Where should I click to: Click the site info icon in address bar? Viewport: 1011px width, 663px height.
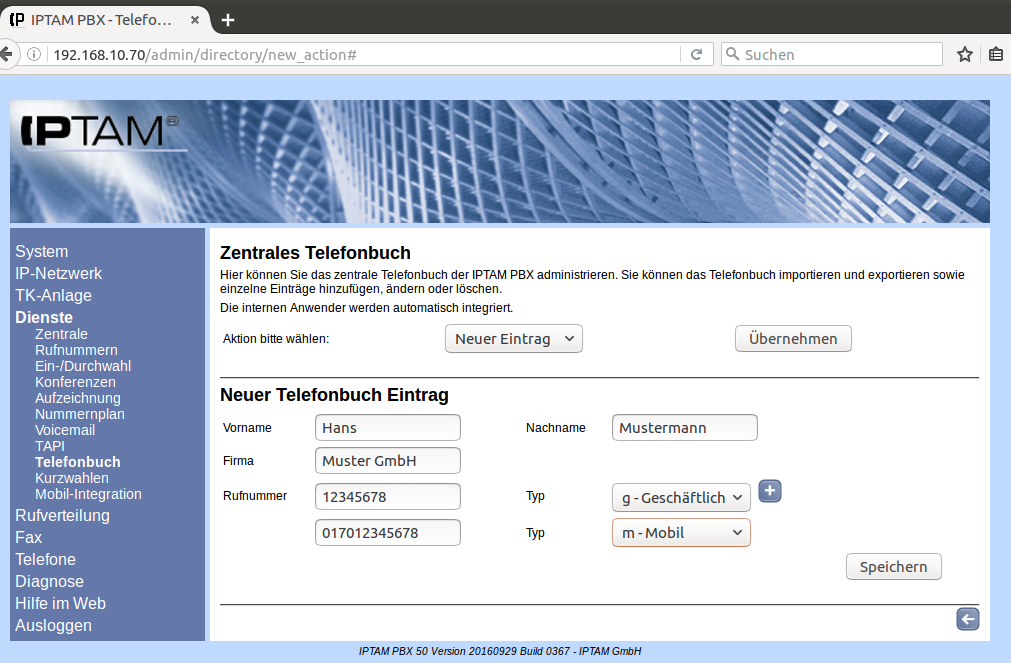[x=33, y=54]
